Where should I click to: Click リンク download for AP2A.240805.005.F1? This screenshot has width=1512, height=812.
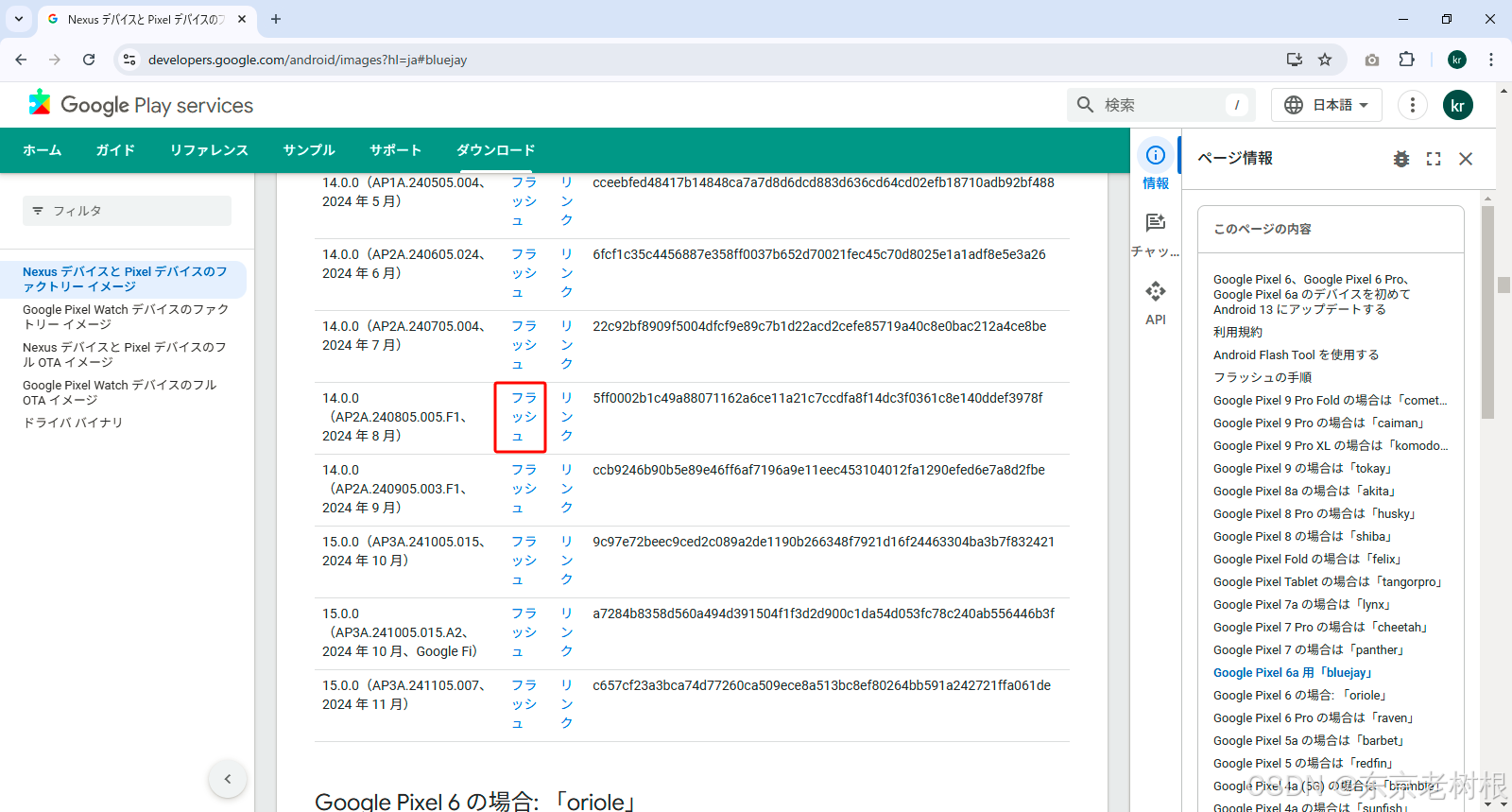point(566,417)
